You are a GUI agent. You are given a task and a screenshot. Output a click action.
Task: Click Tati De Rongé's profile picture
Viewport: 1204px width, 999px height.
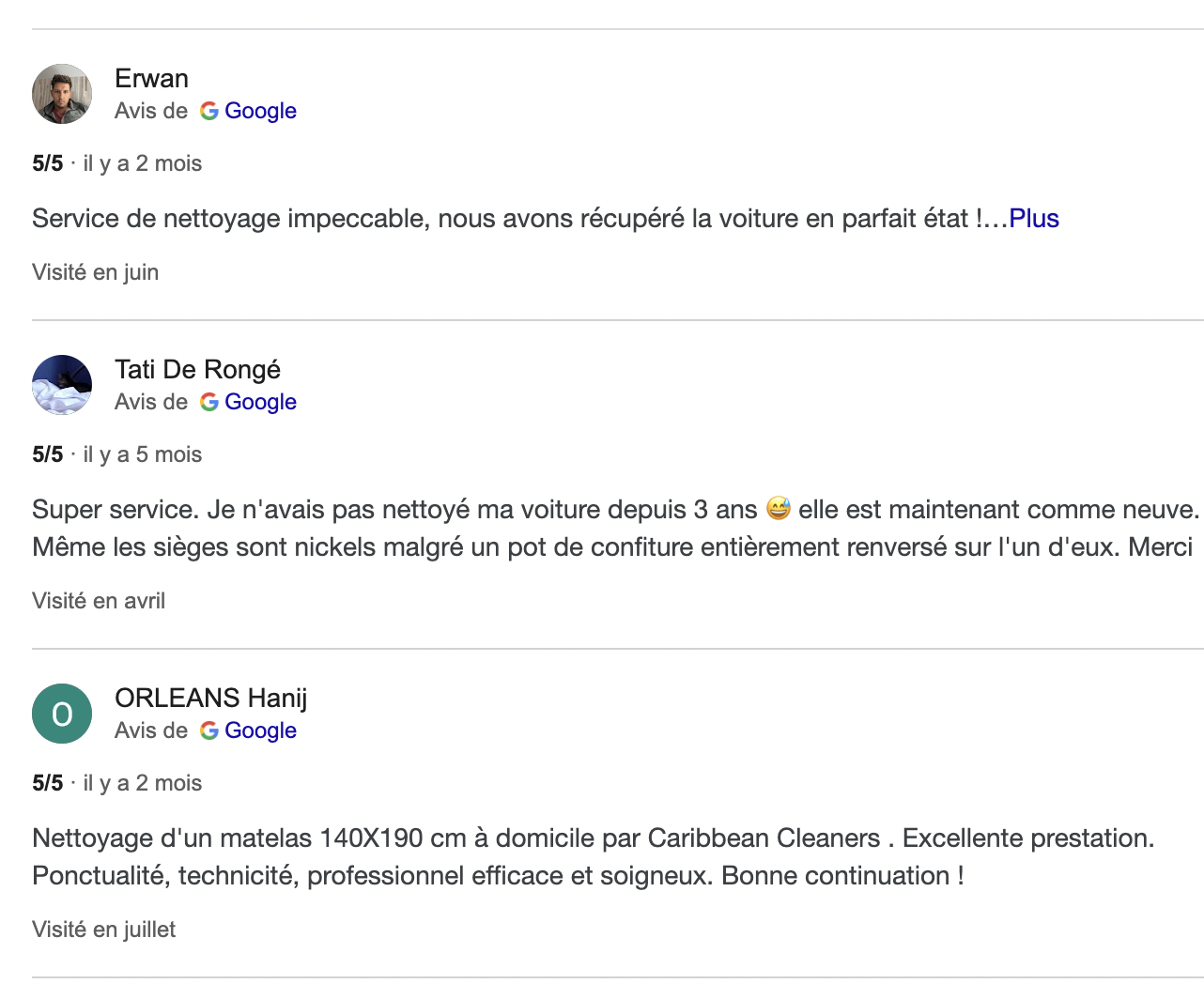[62, 385]
